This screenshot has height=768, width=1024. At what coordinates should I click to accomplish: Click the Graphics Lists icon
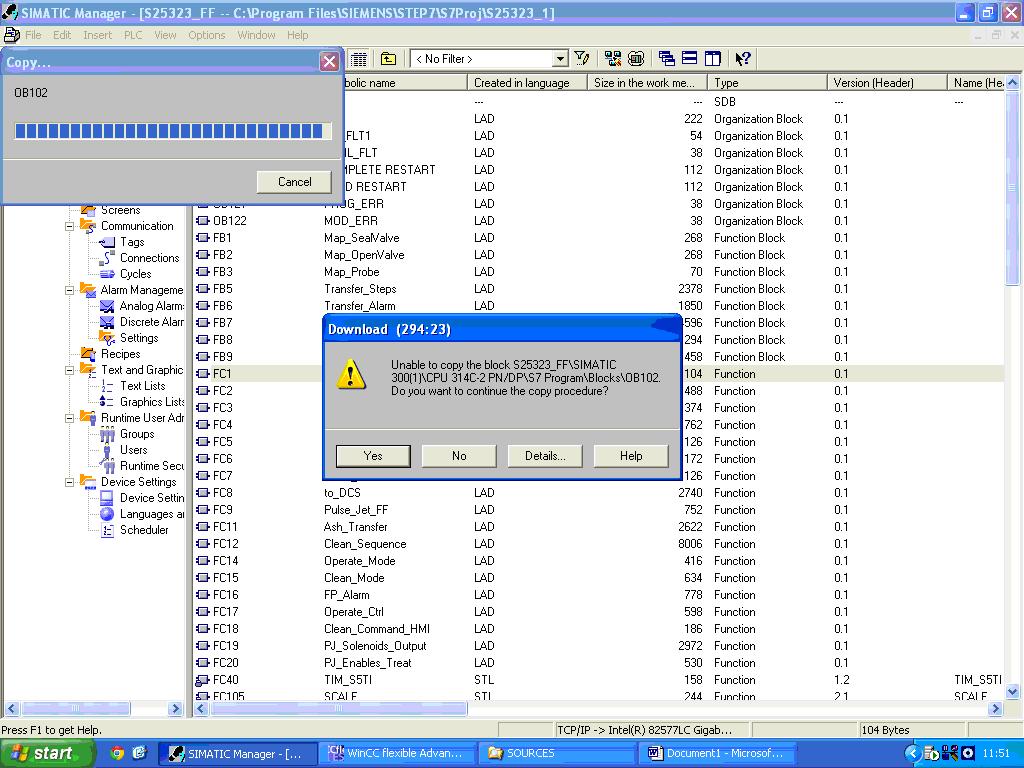[108, 402]
